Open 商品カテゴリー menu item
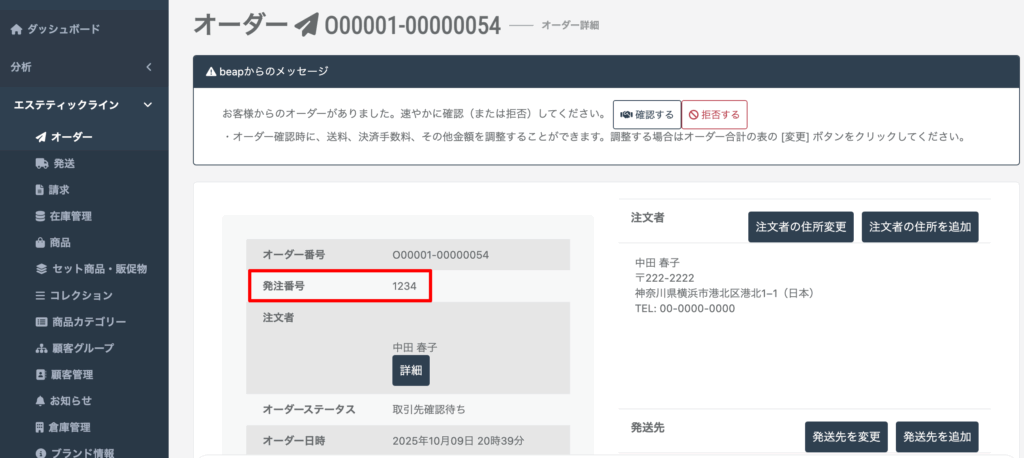This screenshot has height=458, width=1024. (x=87, y=322)
